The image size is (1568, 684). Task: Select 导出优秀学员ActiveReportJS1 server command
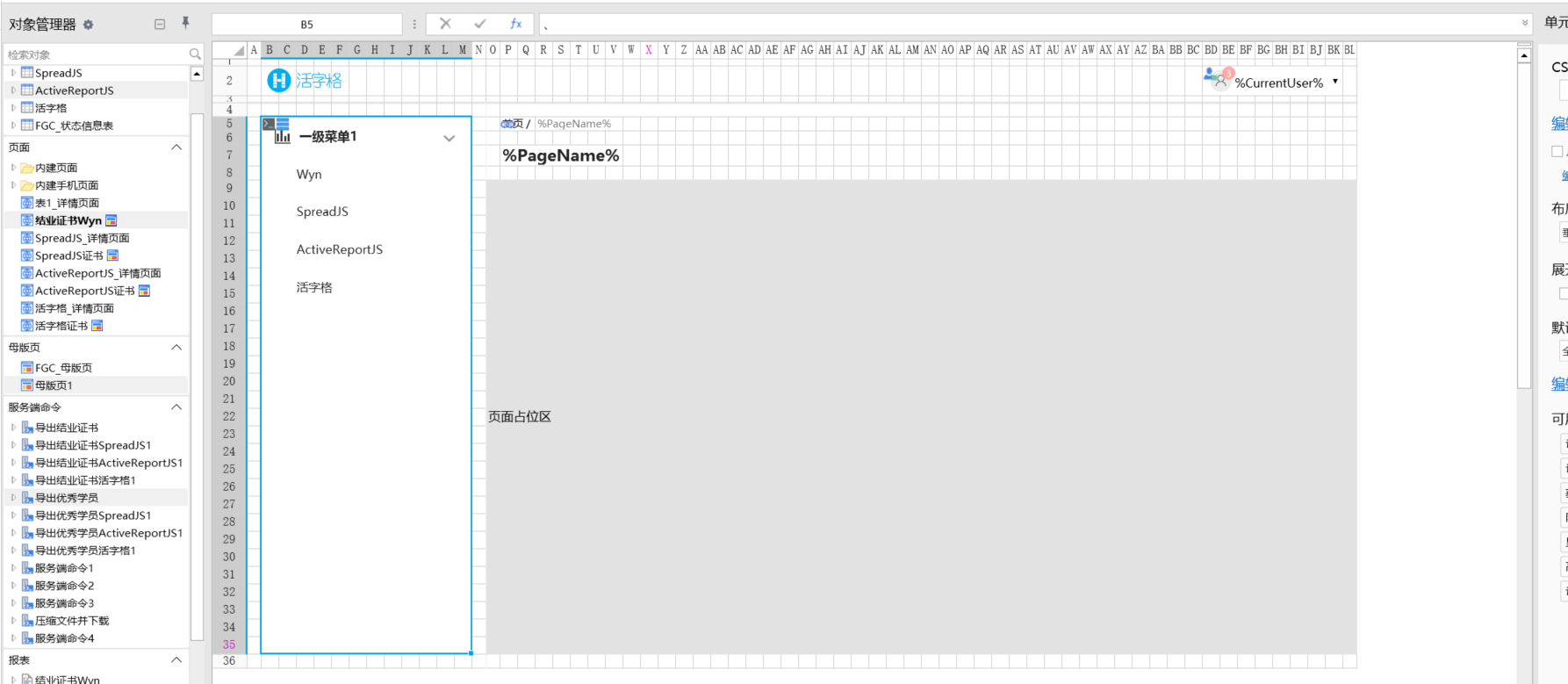(109, 533)
